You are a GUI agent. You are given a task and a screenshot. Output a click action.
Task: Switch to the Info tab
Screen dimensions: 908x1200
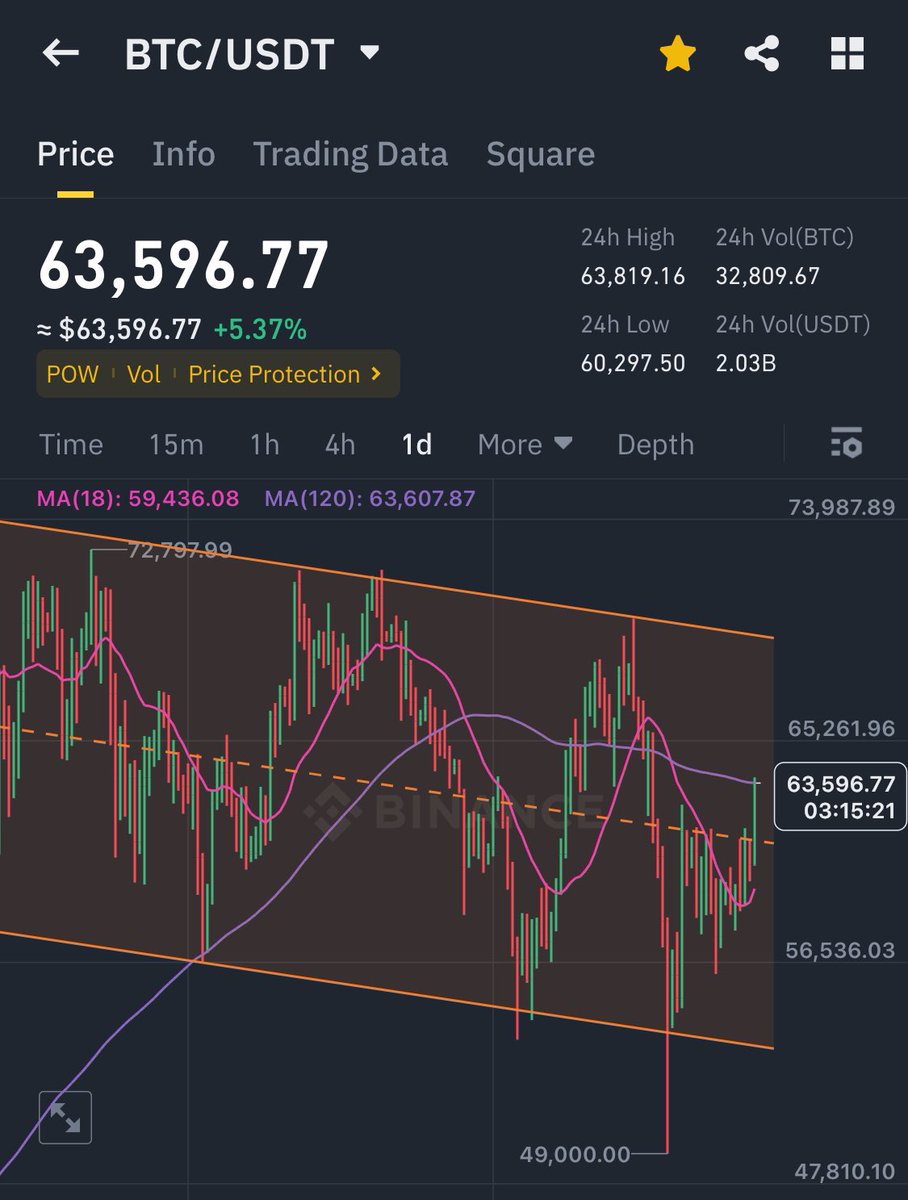[x=183, y=154]
